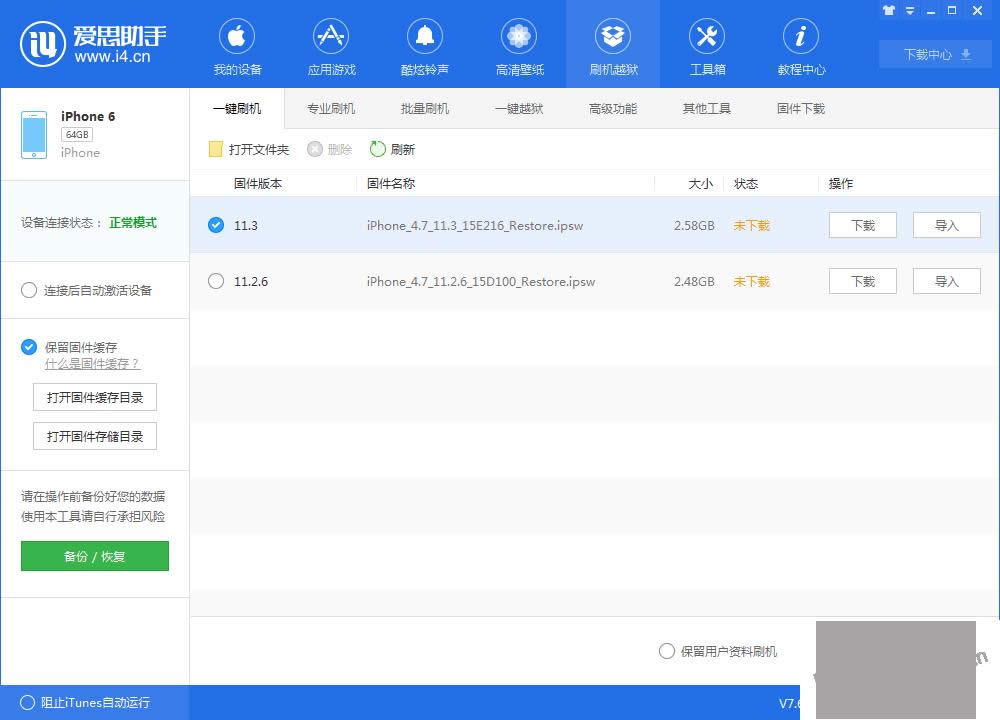Click the 64GB capacity badge
1000x720 pixels.
point(77,135)
